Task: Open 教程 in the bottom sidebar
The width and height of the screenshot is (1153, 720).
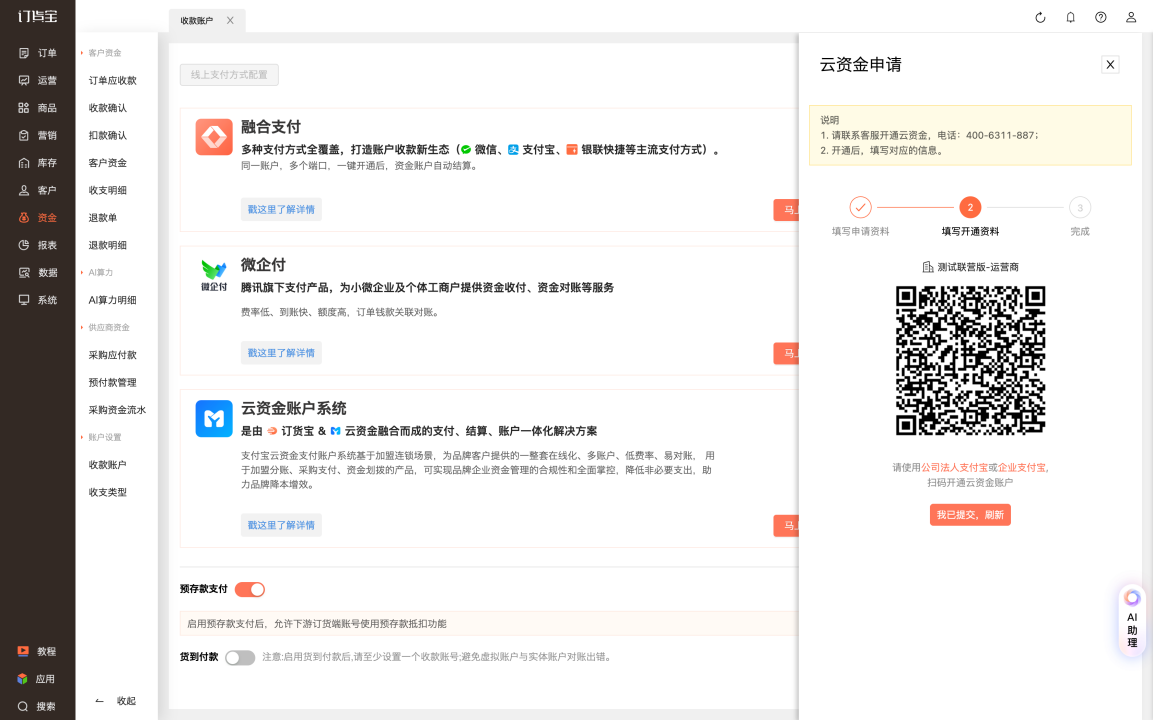Action: pyautogui.click(x=38, y=651)
